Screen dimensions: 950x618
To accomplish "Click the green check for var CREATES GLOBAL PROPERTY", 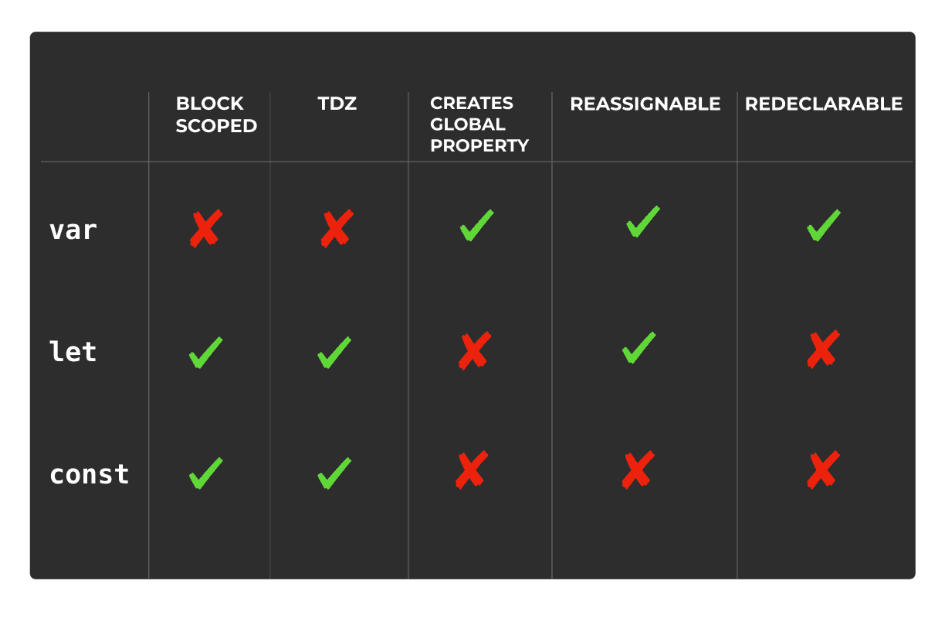I will click(476, 226).
